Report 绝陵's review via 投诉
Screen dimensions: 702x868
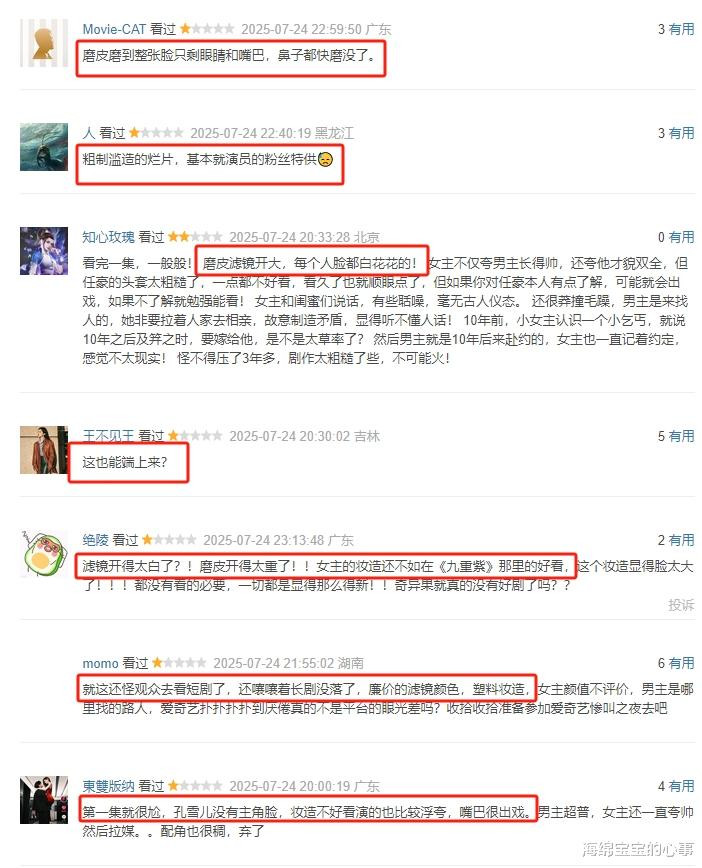pos(681,604)
